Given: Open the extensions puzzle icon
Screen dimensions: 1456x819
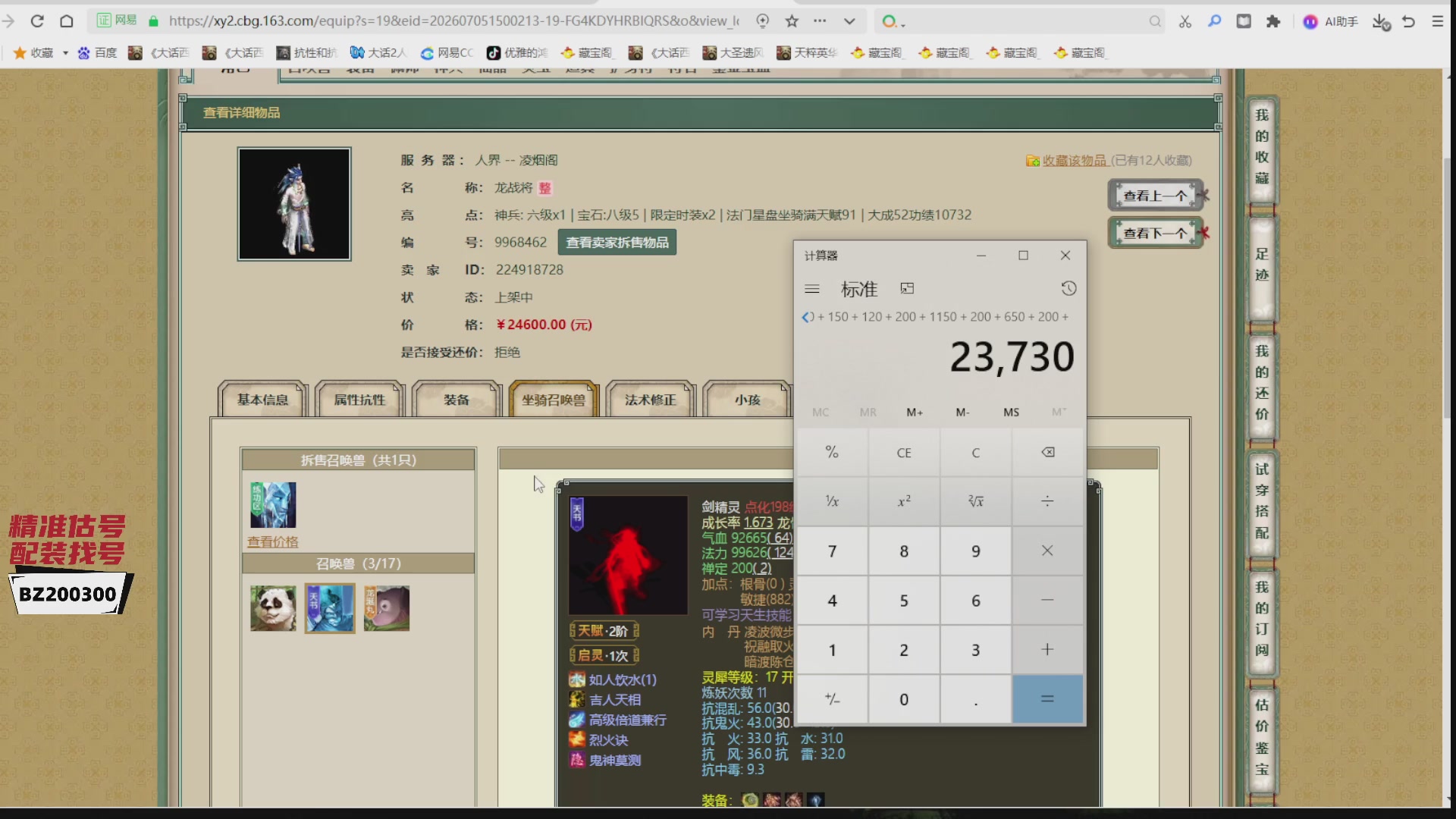Looking at the screenshot, I should click(1273, 21).
